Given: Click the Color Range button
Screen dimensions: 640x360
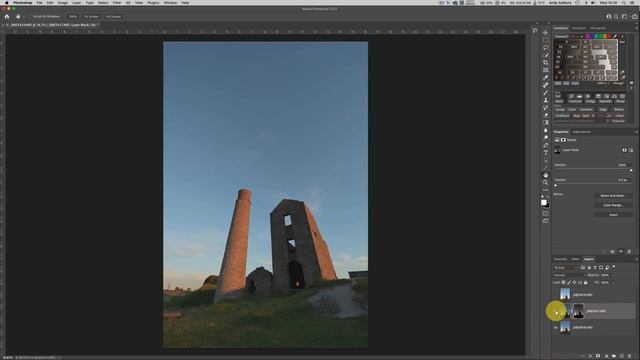Looking at the screenshot, I should coord(613,205).
